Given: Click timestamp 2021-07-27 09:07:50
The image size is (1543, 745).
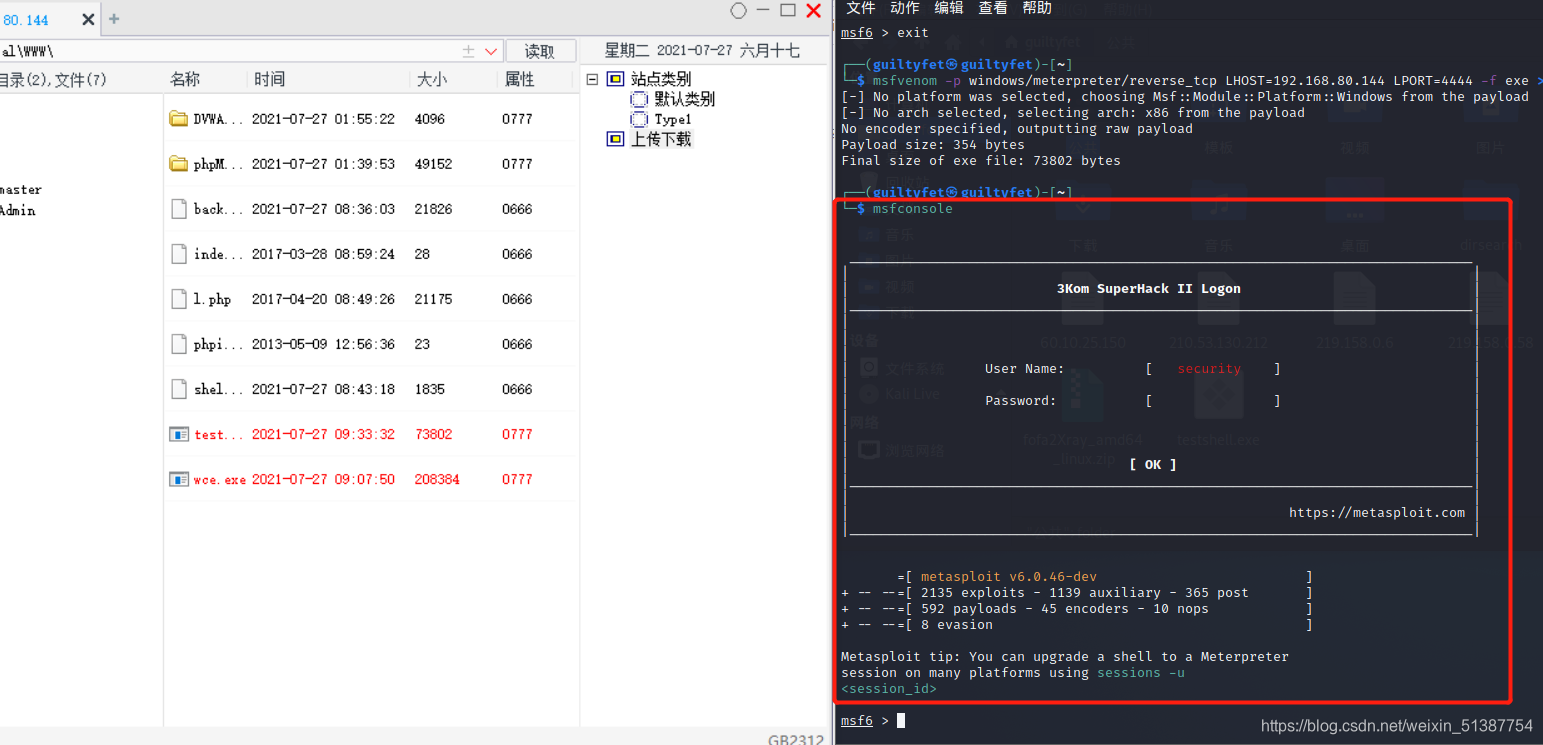Looking at the screenshot, I should (323, 479).
